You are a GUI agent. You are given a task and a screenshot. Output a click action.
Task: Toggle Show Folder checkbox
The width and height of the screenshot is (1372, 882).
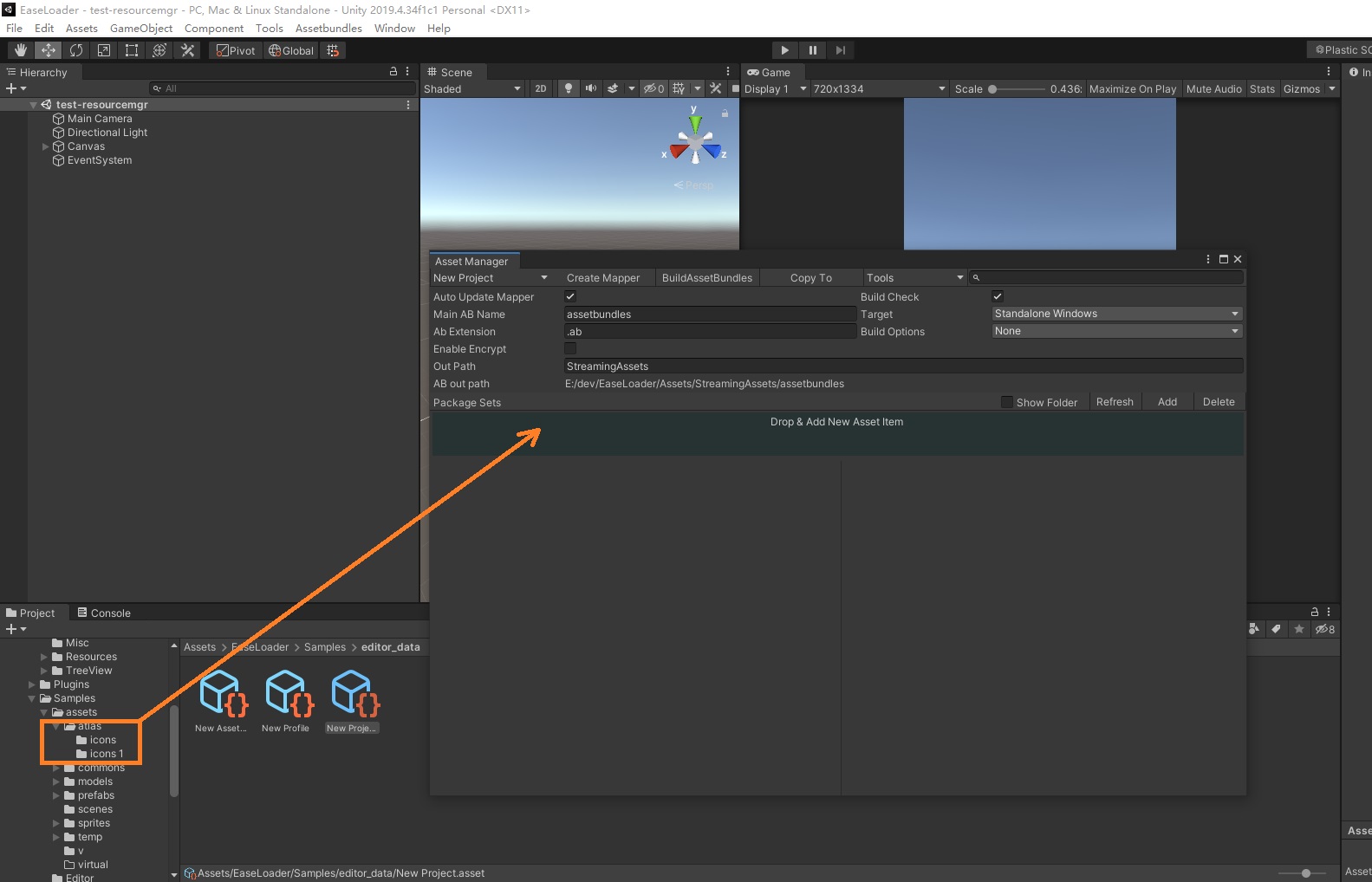(x=1006, y=402)
